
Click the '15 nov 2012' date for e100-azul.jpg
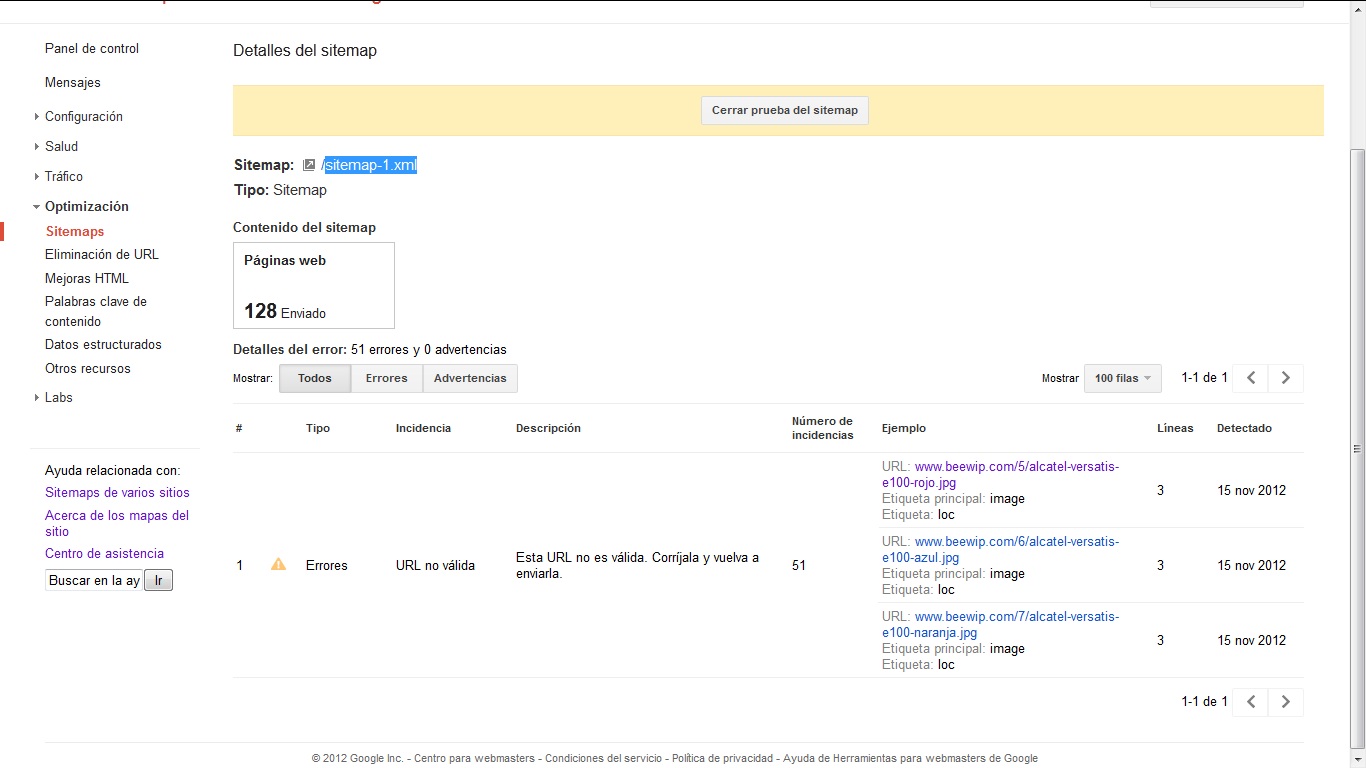pyautogui.click(x=1251, y=566)
